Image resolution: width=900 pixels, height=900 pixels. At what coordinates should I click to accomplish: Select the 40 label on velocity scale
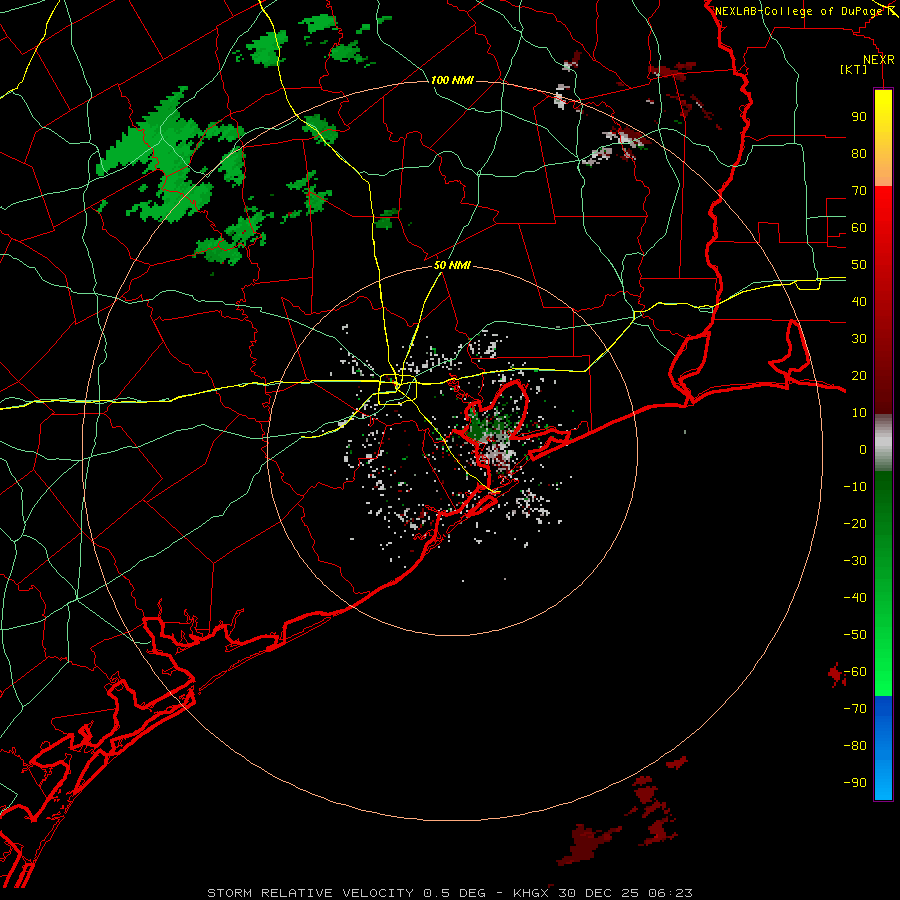coord(859,301)
